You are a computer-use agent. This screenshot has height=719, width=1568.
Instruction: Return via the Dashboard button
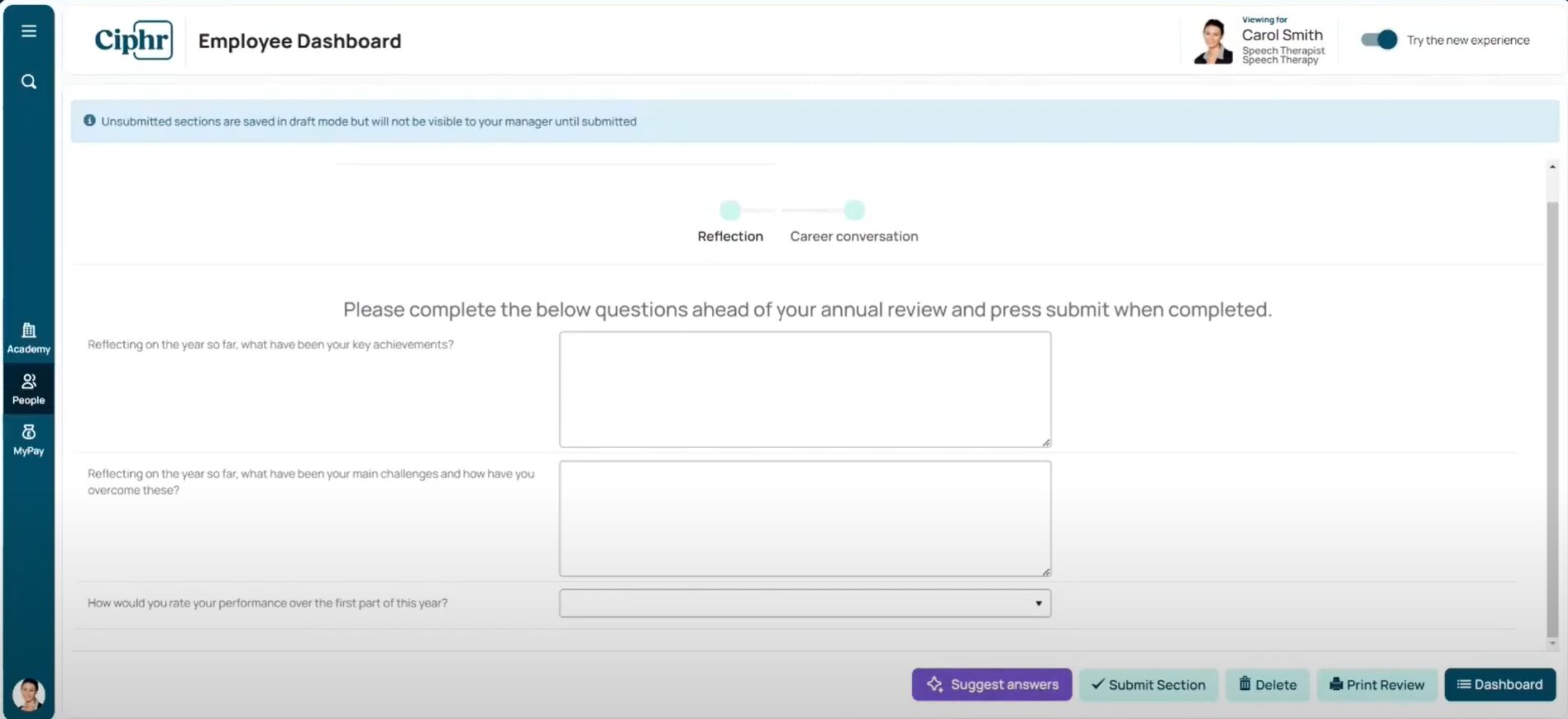click(x=1499, y=684)
